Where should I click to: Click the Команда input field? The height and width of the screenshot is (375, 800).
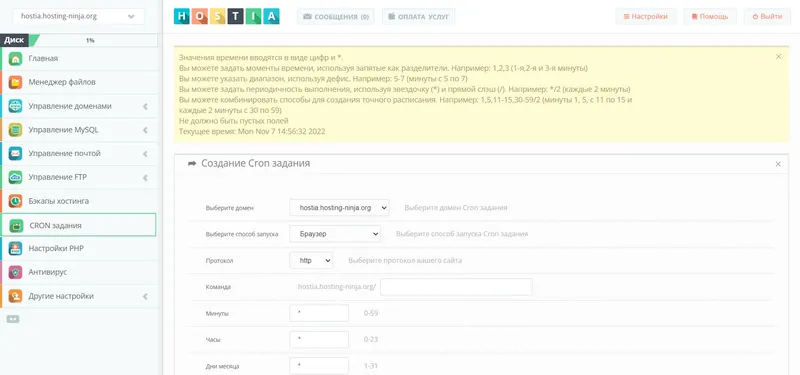click(456, 287)
